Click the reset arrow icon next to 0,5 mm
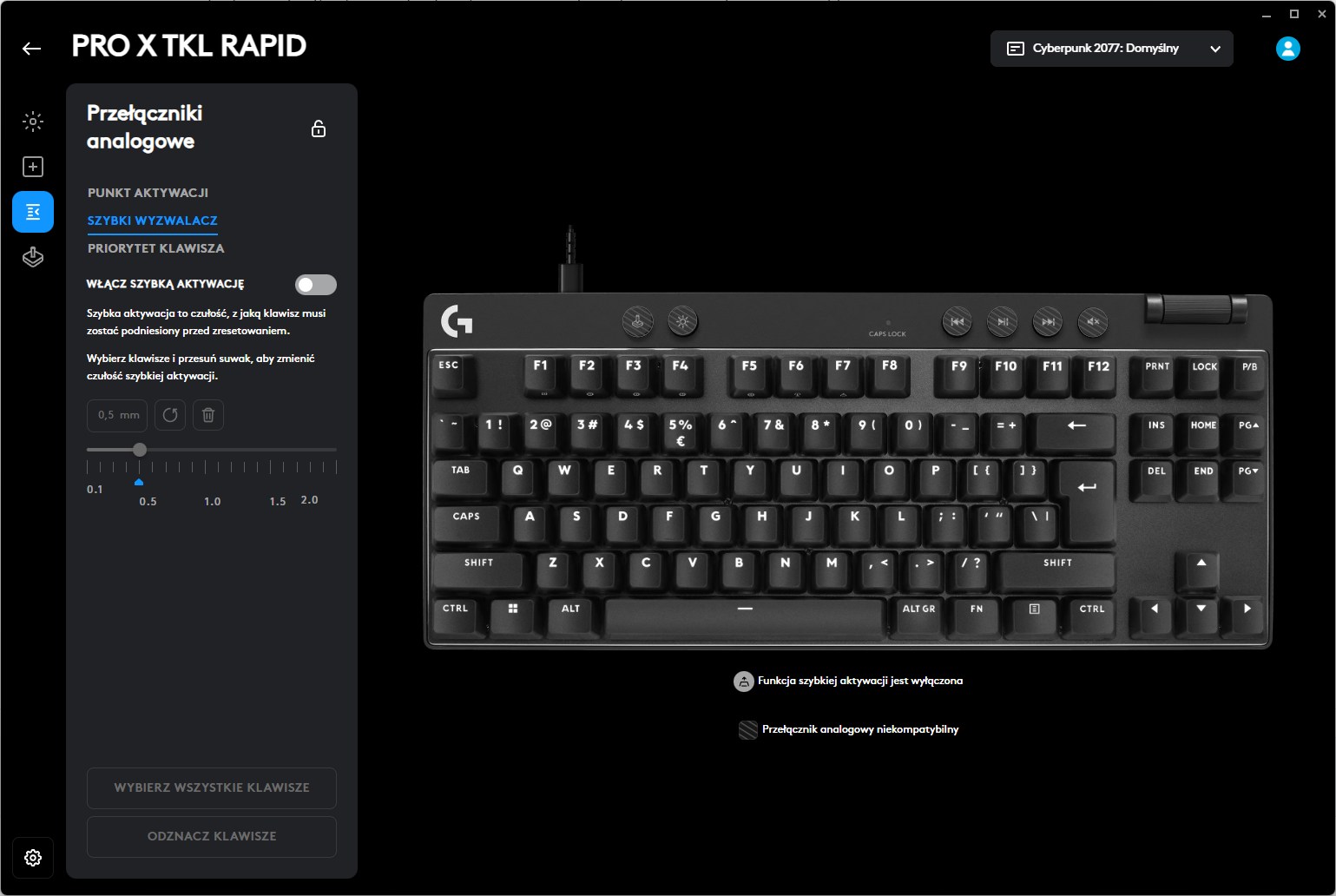The height and width of the screenshot is (896, 1336). (170, 415)
